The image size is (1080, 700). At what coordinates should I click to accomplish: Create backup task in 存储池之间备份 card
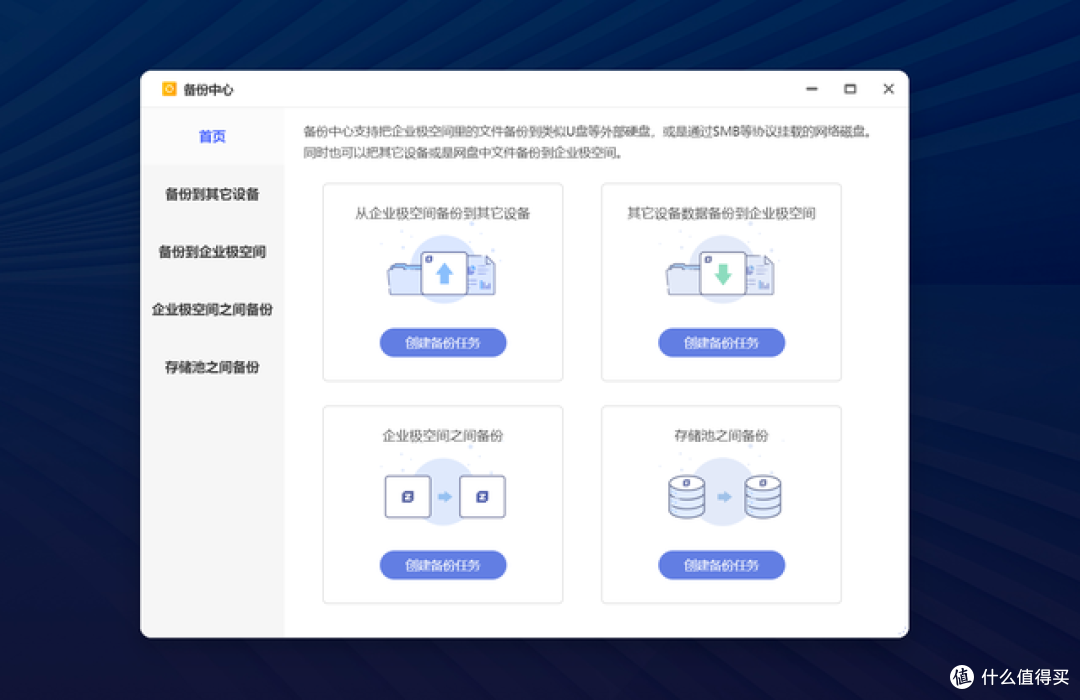coord(721,565)
